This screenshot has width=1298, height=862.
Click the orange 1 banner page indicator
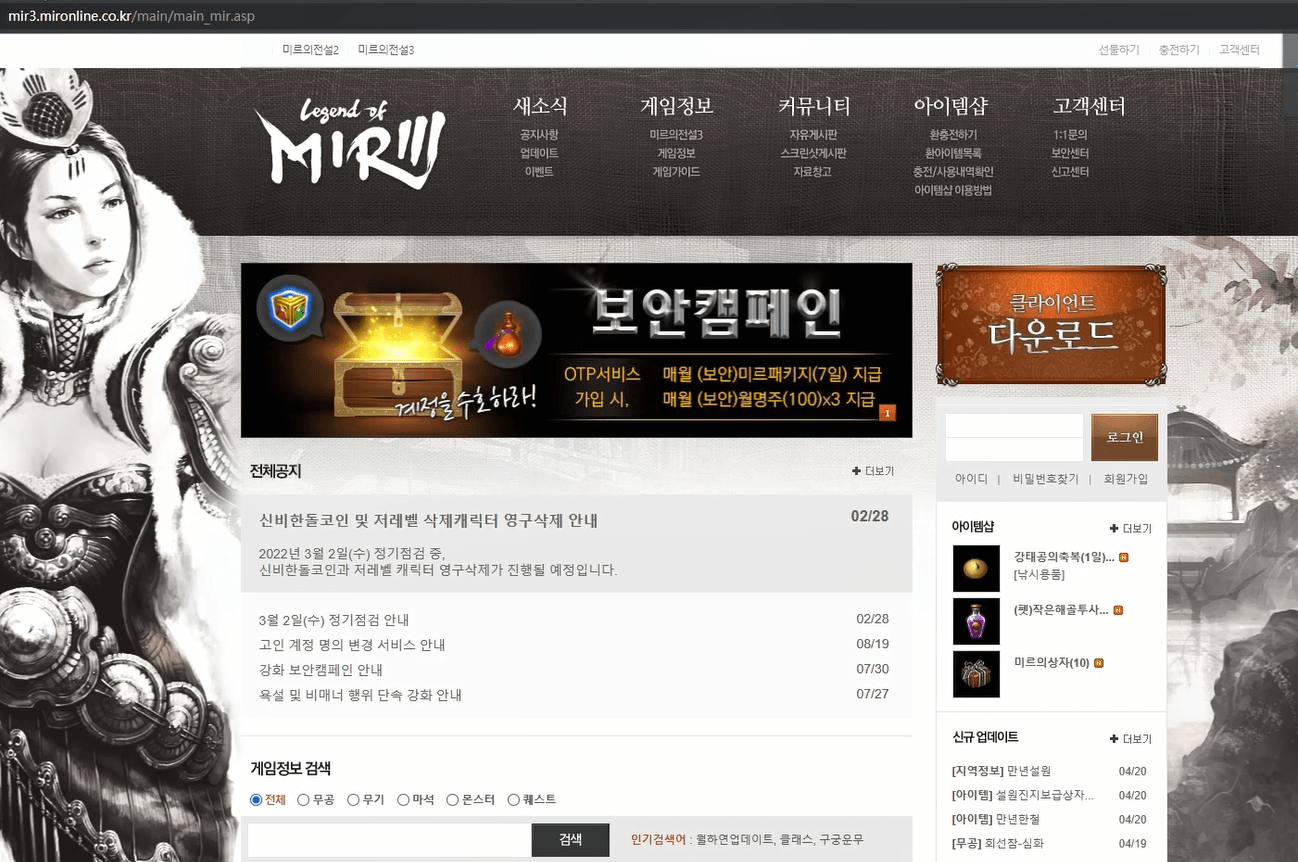(887, 413)
